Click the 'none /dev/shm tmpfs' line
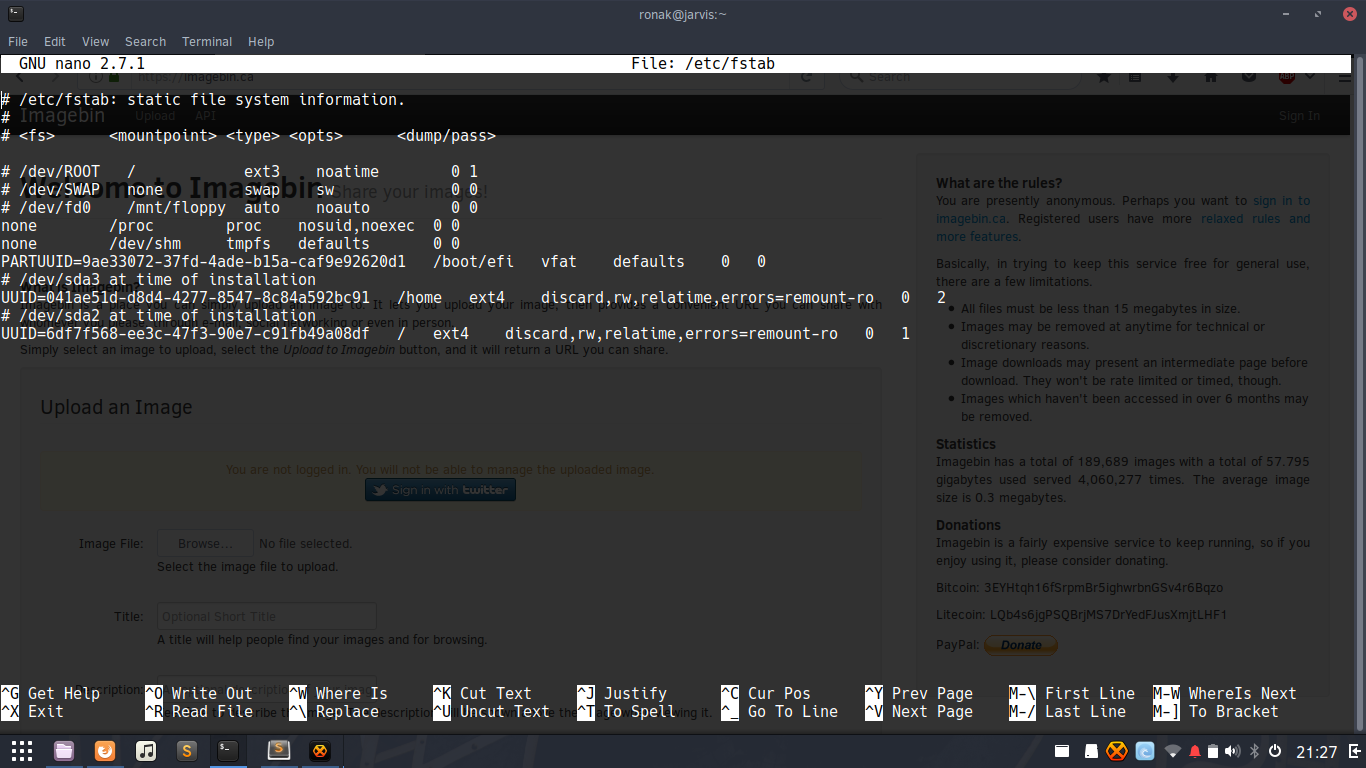Viewport: 1366px width, 768px height. click(x=230, y=244)
